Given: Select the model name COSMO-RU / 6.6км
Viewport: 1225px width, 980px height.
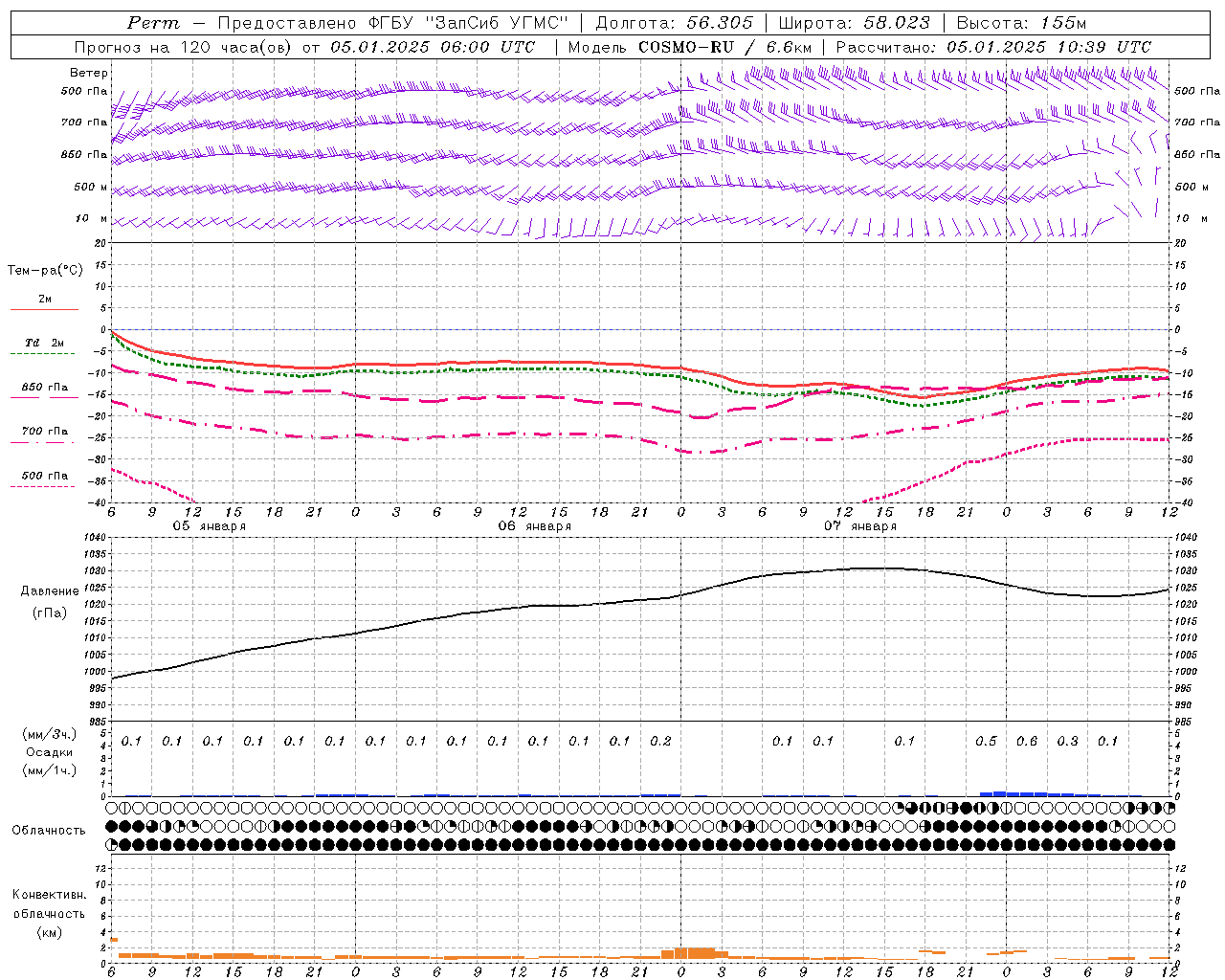Looking at the screenshot, I should 724,47.
